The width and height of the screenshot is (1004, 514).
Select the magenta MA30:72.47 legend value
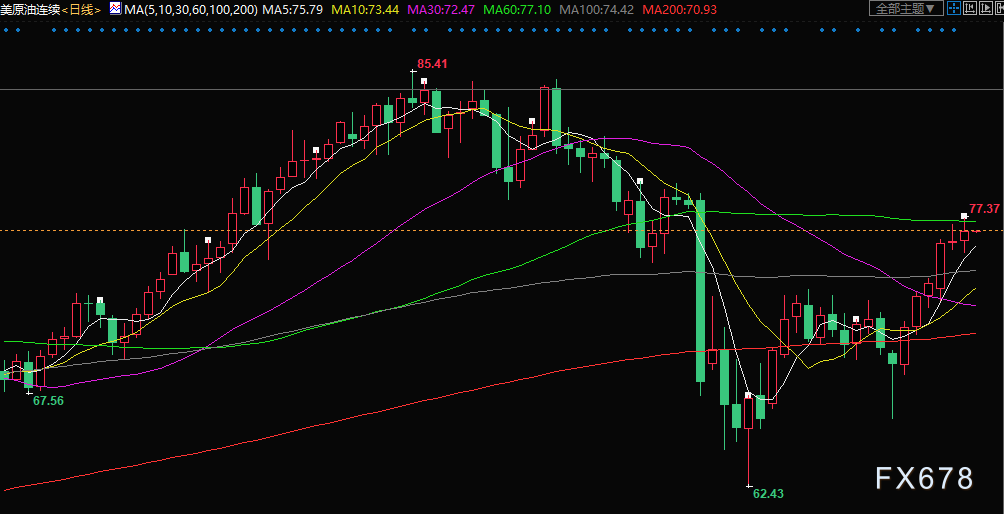[x=442, y=10]
